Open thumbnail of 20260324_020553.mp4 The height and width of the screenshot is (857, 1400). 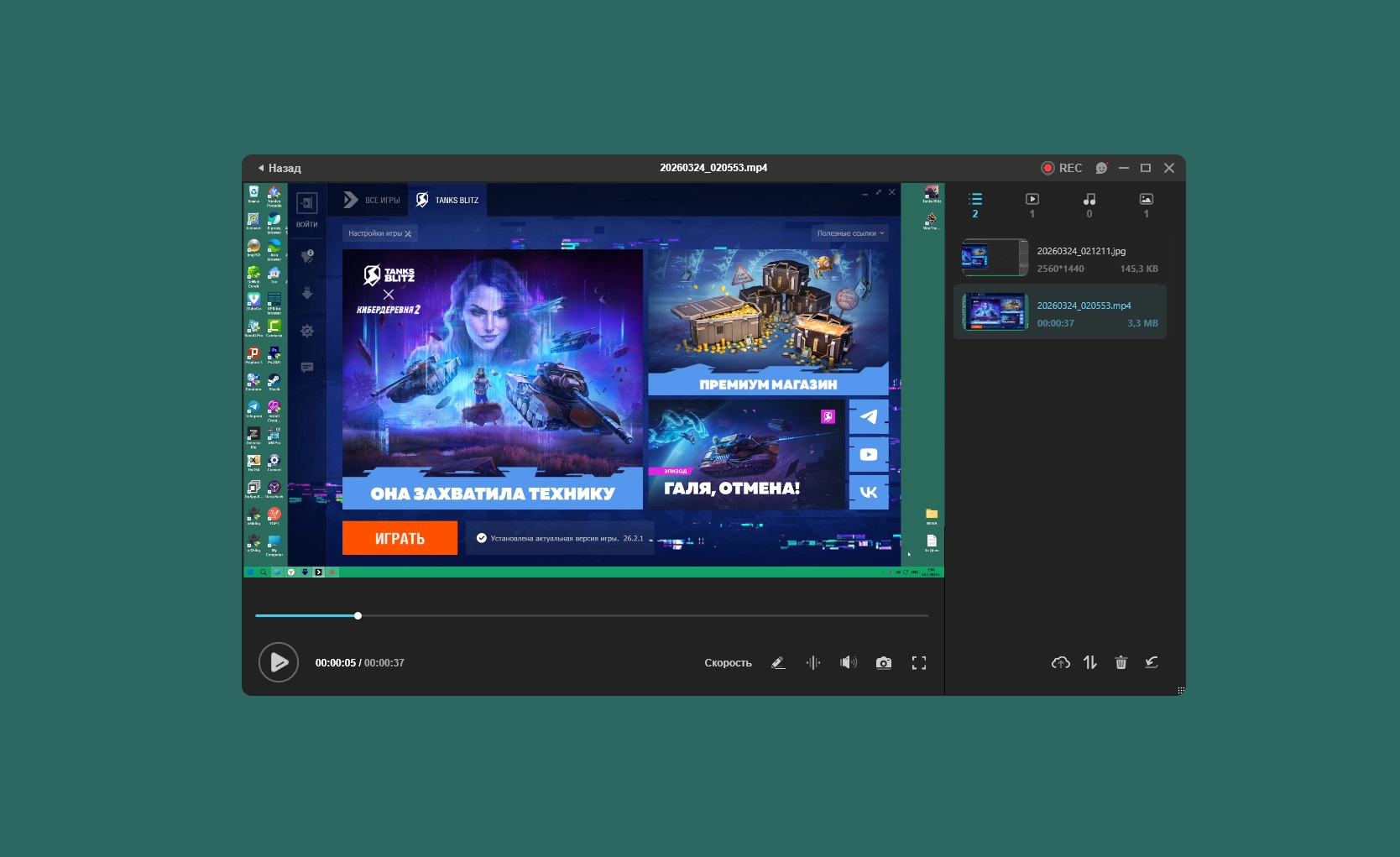pos(995,311)
